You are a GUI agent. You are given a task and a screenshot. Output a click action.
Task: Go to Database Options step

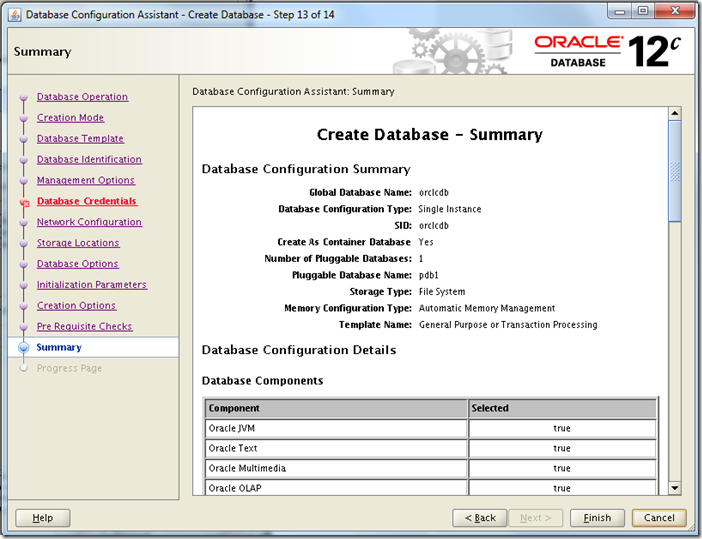(x=77, y=264)
